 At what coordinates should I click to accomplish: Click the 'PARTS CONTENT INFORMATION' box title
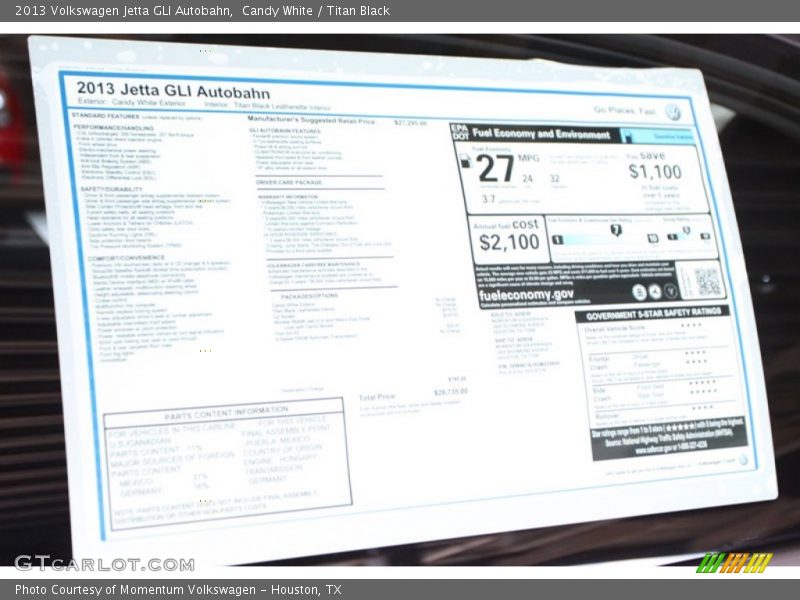[226, 414]
